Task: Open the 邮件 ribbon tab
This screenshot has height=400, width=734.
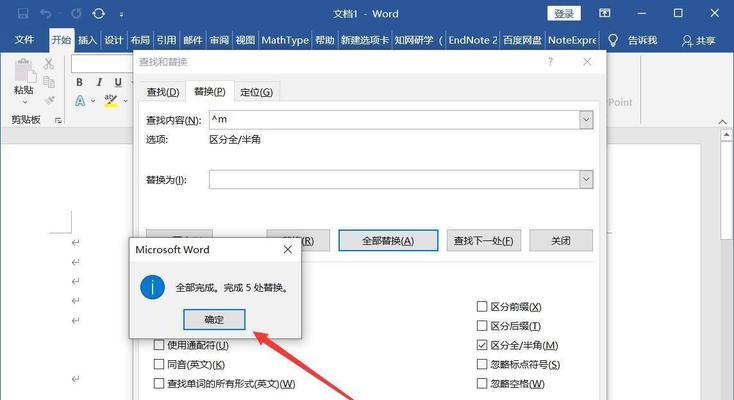Action: 192,40
